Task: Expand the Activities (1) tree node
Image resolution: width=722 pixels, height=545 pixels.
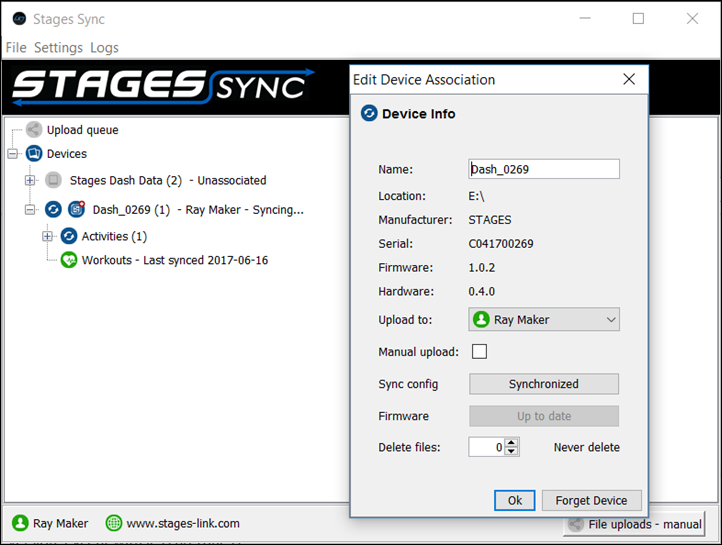Action: click(x=47, y=236)
